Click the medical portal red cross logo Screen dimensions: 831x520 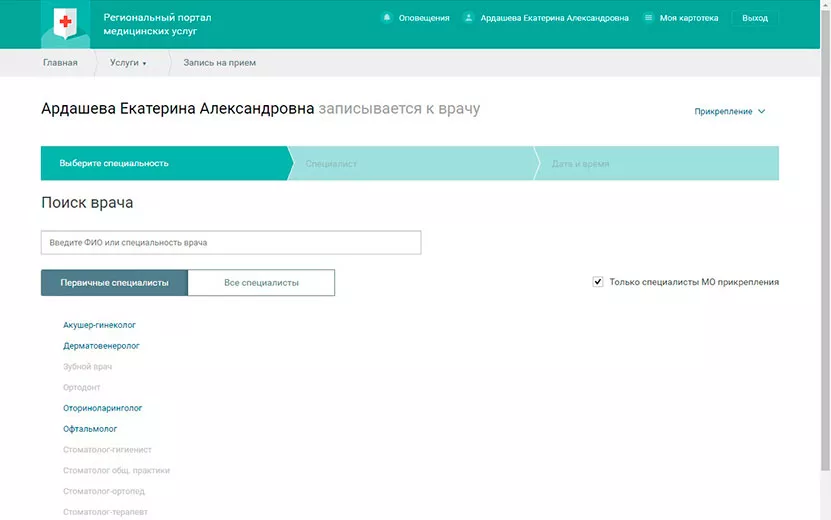65,23
